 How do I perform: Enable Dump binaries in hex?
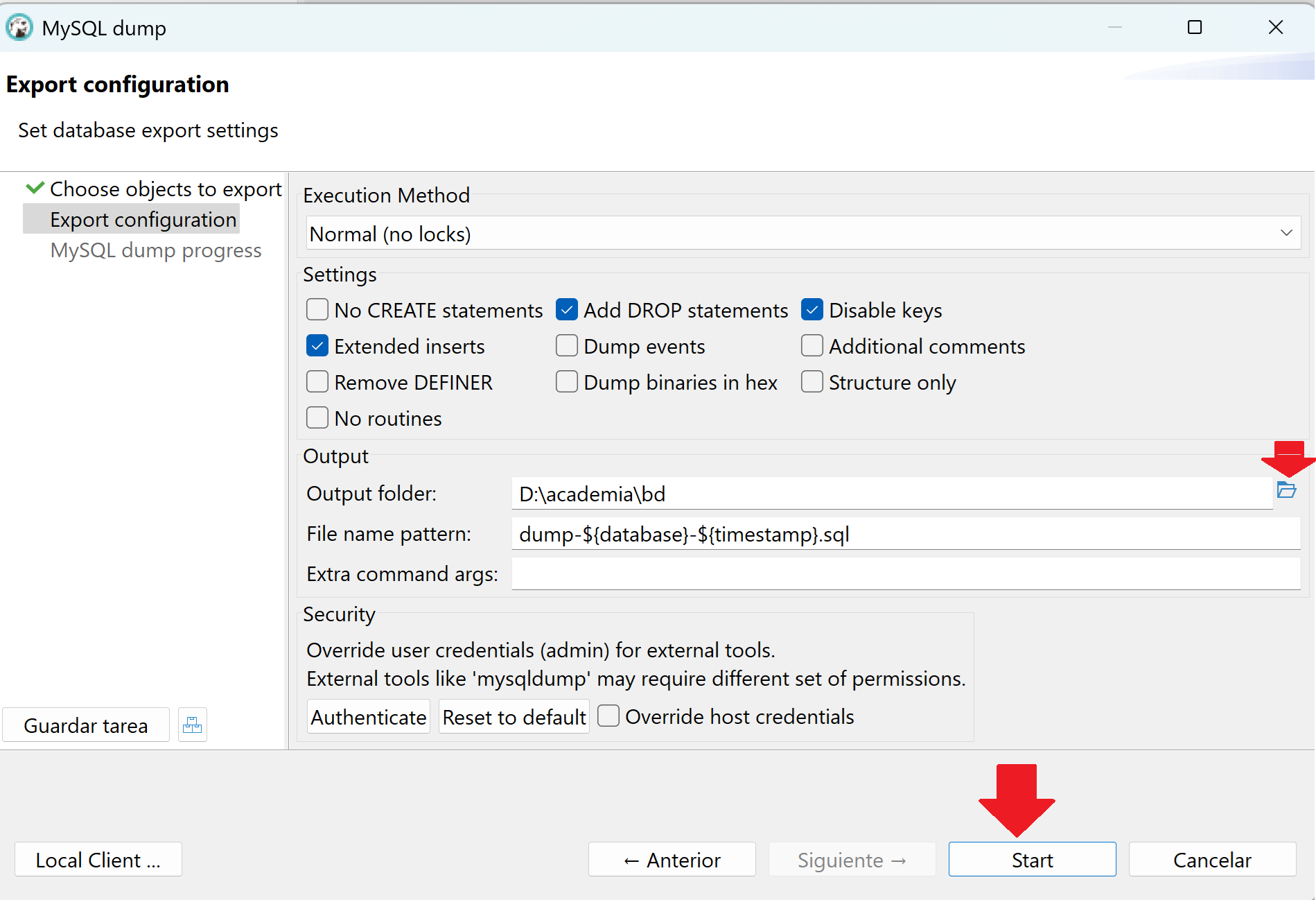click(567, 381)
